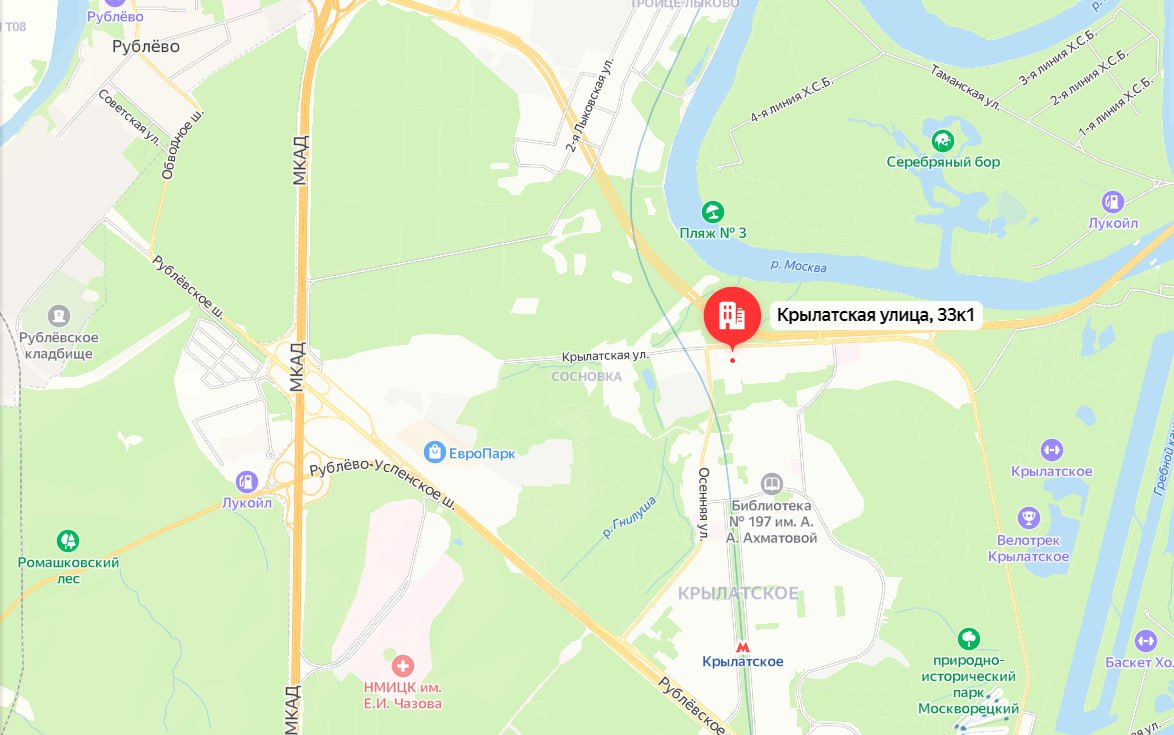The image size is (1174, 735).
Task: Click the СОСНОВКА area label
Action: 586,376
